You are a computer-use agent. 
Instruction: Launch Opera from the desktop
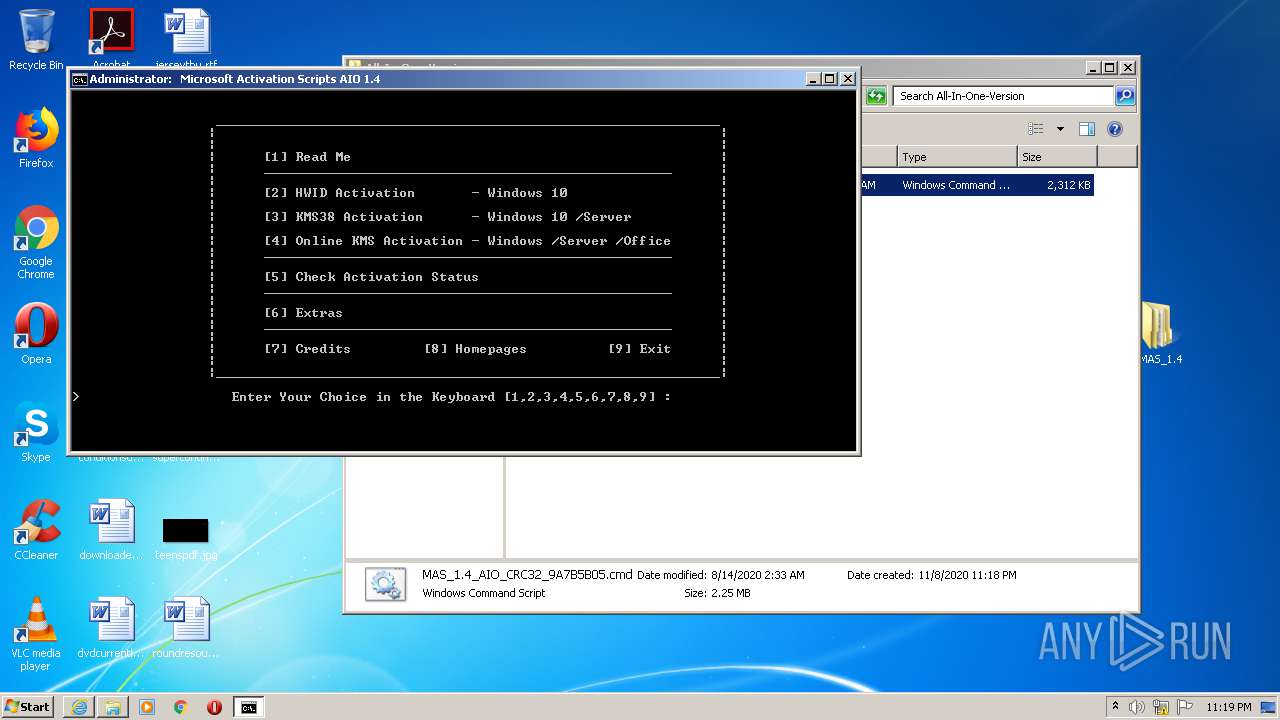pyautogui.click(x=36, y=334)
